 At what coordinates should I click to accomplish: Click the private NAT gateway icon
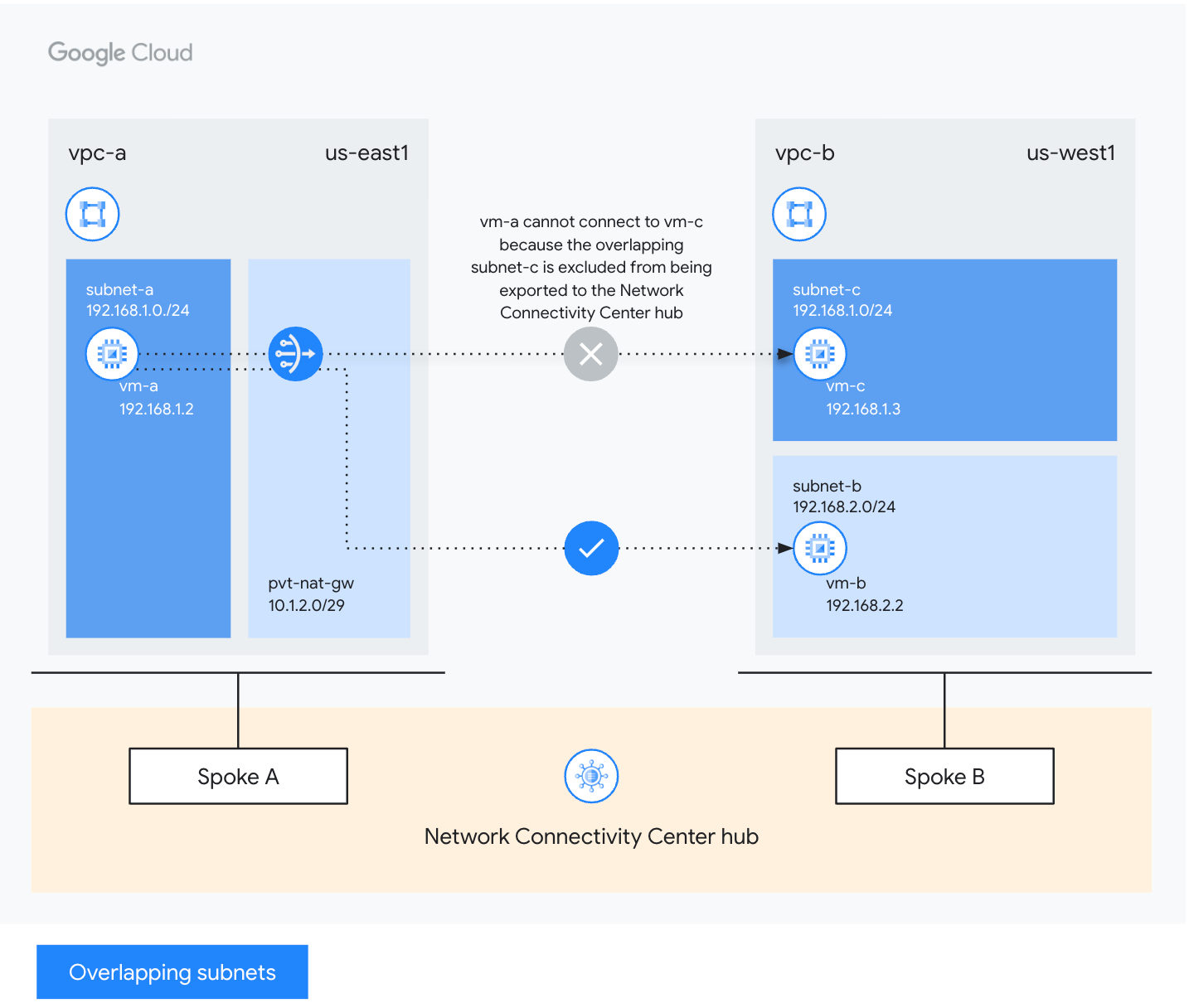click(x=295, y=354)
